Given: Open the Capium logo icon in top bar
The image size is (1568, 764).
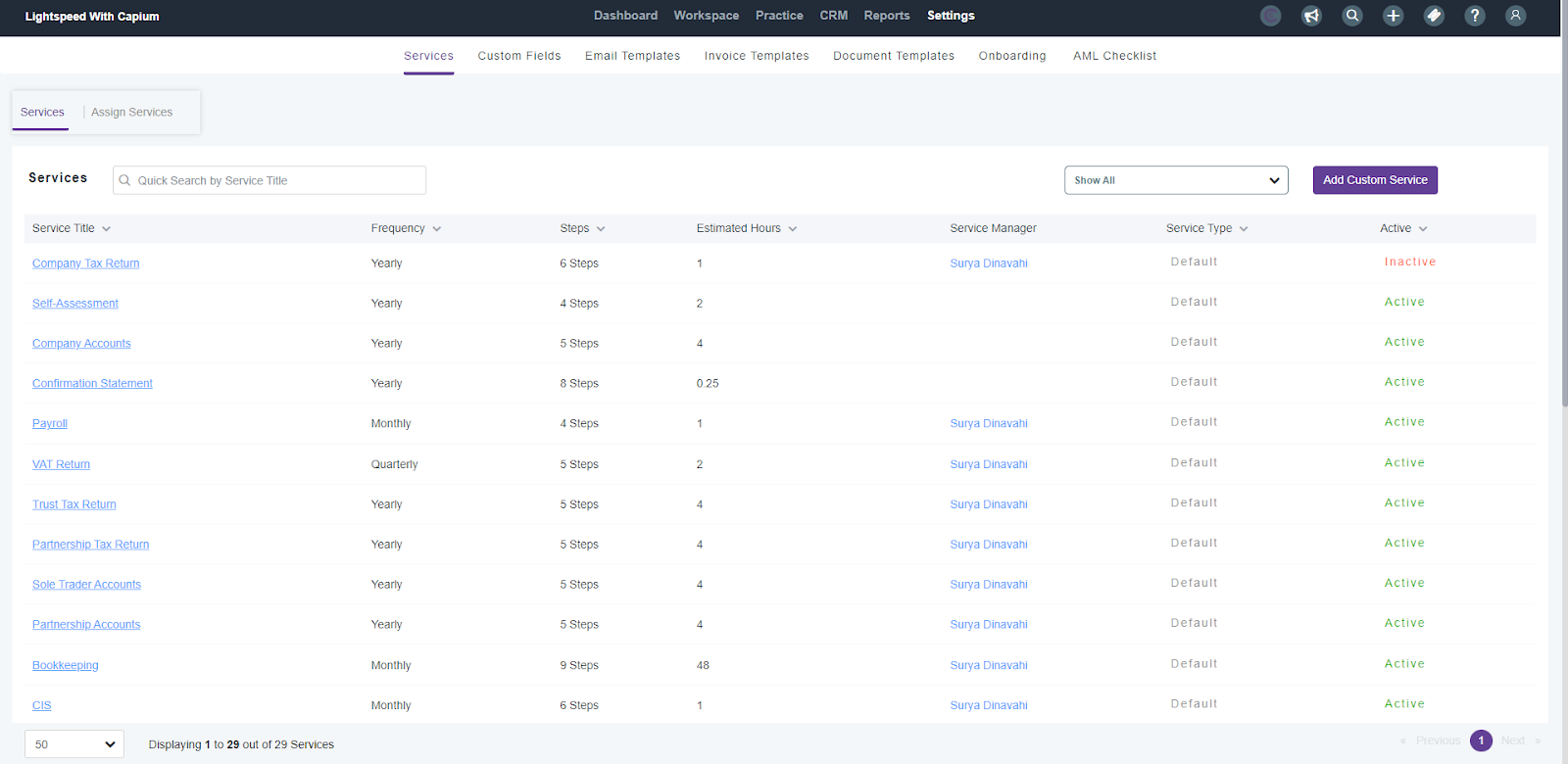Looking at the screenshot, I should [x=1270, y=16].
